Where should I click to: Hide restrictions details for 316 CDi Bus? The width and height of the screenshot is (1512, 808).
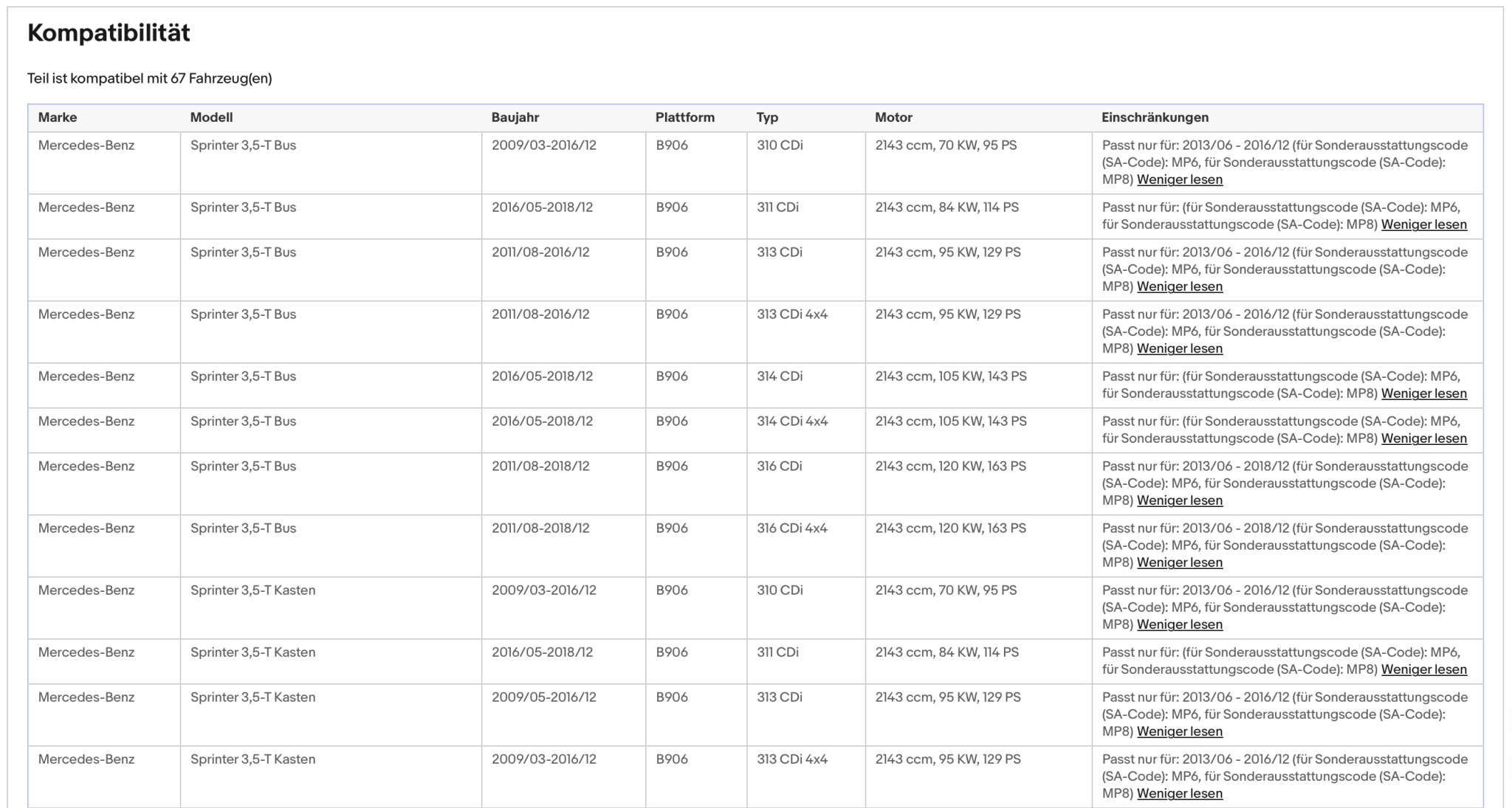pos(1179,500)
